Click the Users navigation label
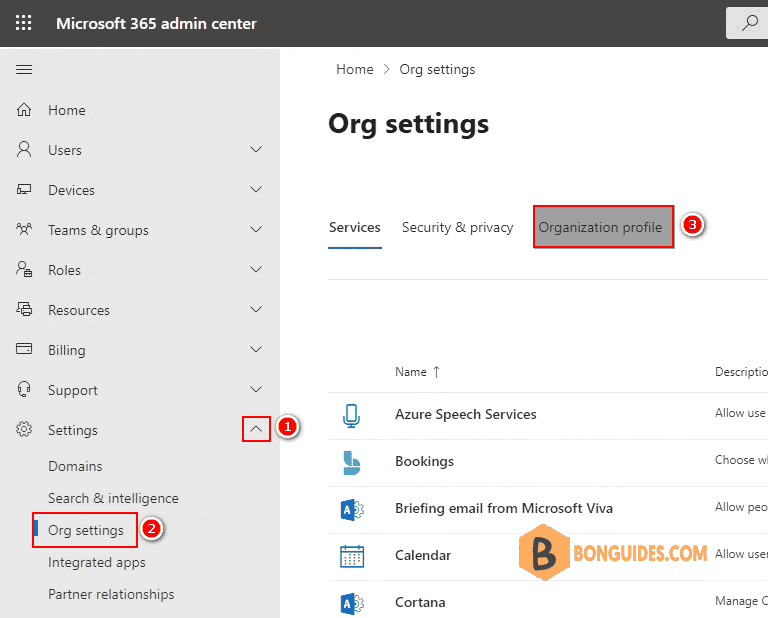The image size is (768, 618). [65, 150]
